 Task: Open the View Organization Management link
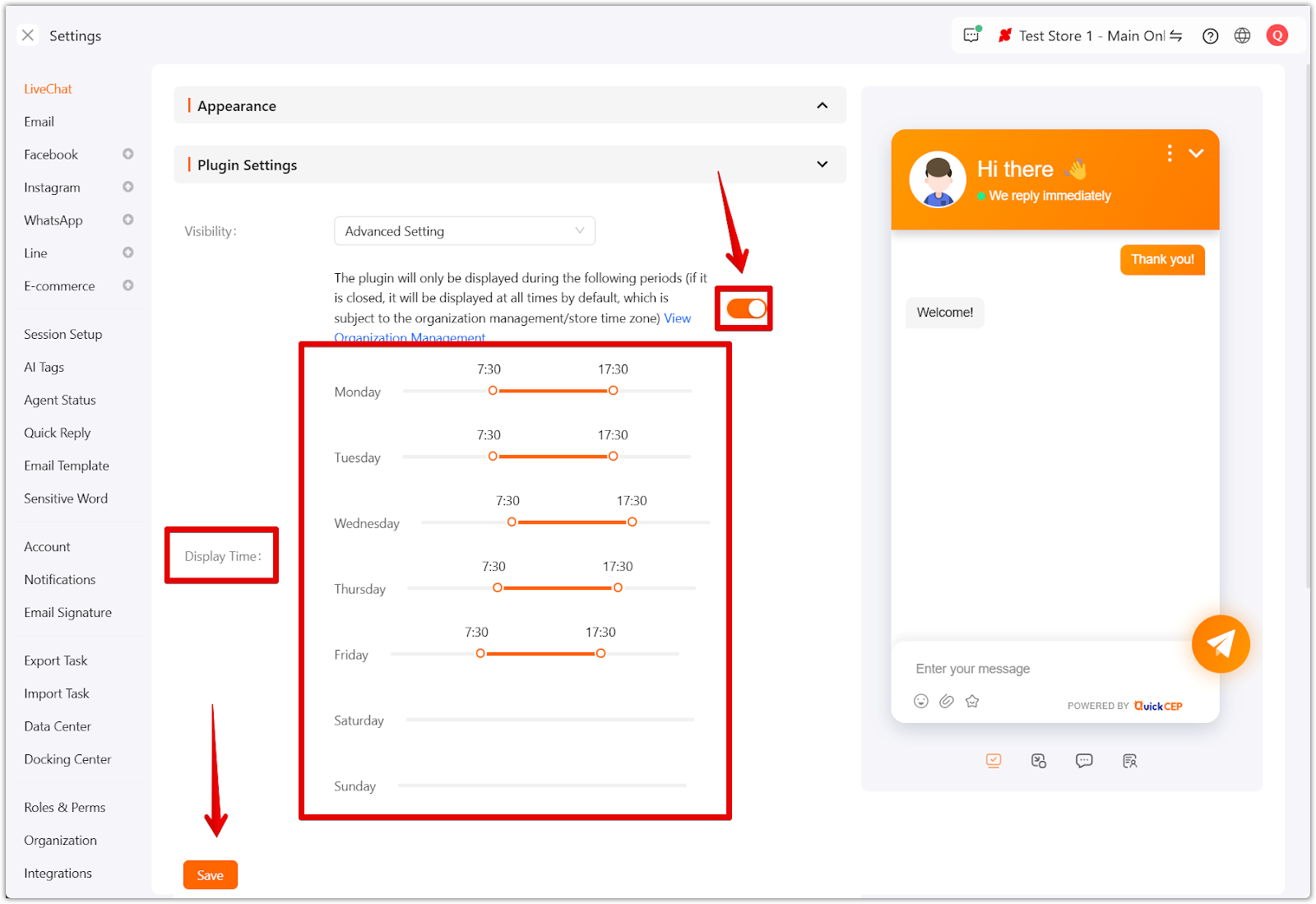(677, 318)
